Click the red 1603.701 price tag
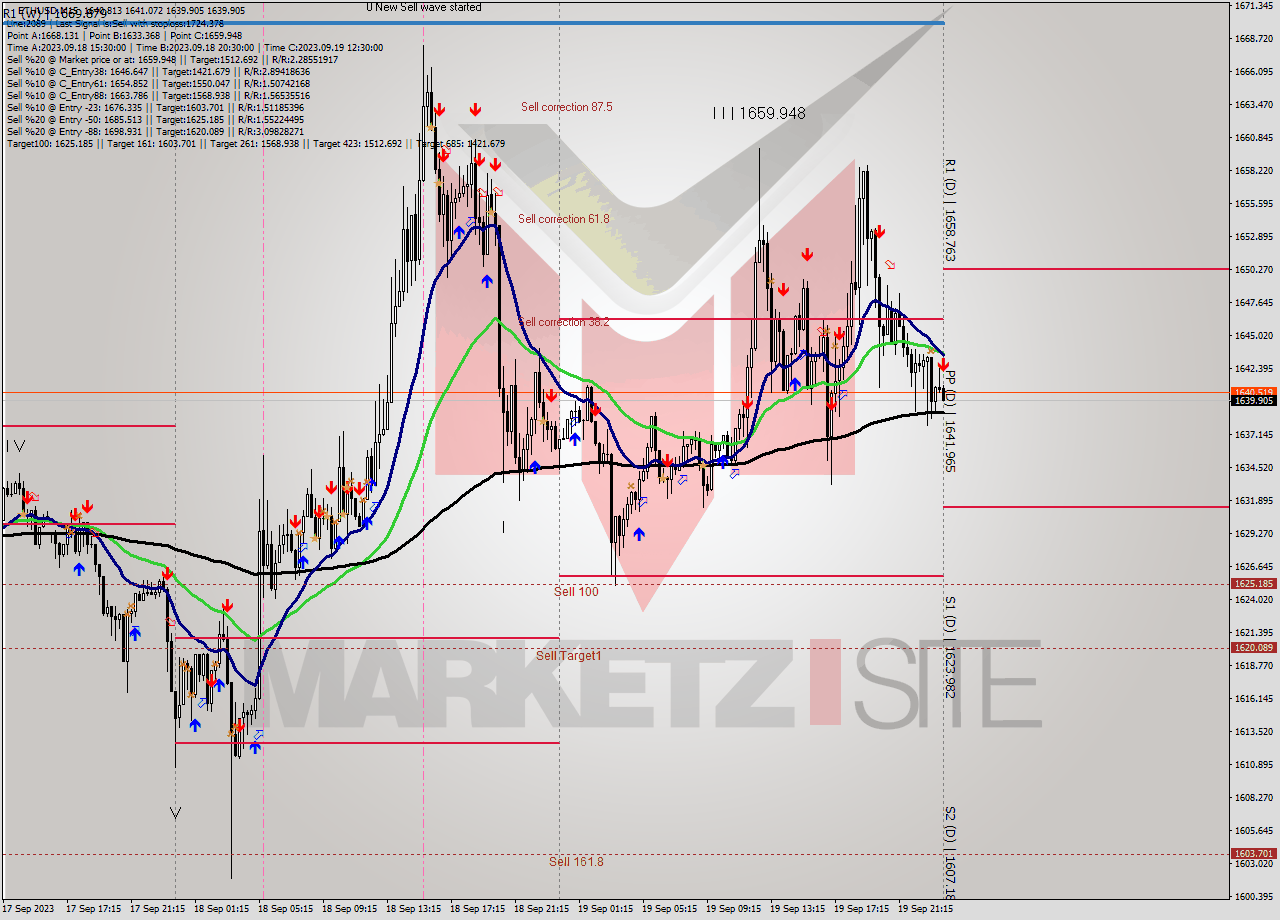Screen dimensions: 1280x920 point(1253,853)
